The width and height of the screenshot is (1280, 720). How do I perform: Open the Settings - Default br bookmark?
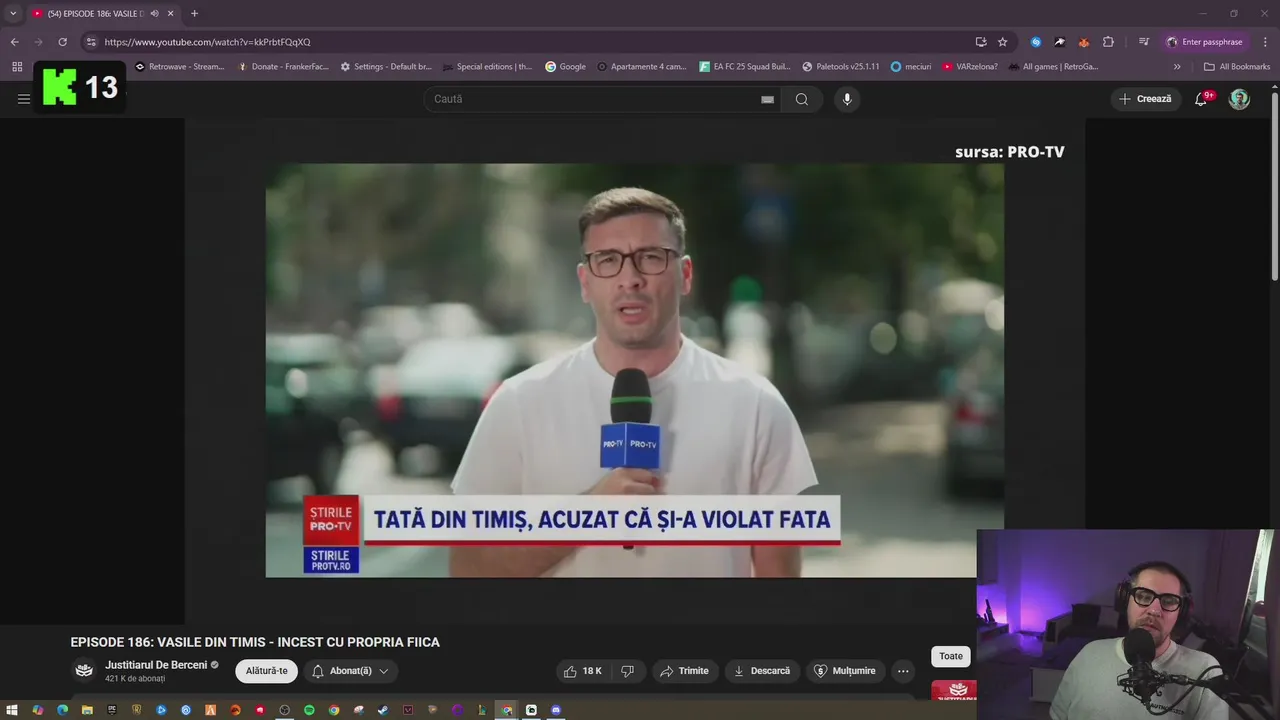tap(385, 67)
